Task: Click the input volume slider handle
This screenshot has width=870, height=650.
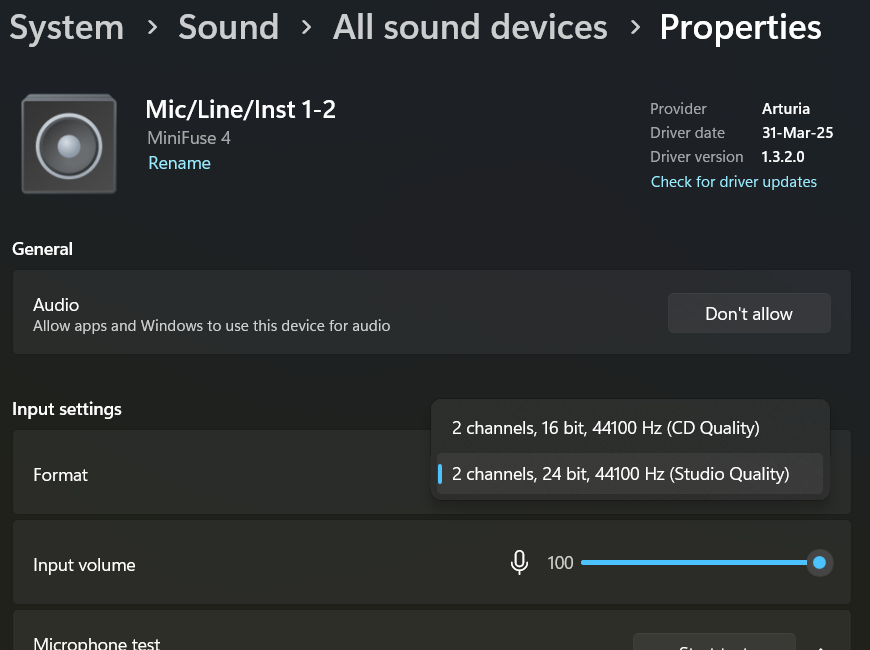Action: (819, 563)
